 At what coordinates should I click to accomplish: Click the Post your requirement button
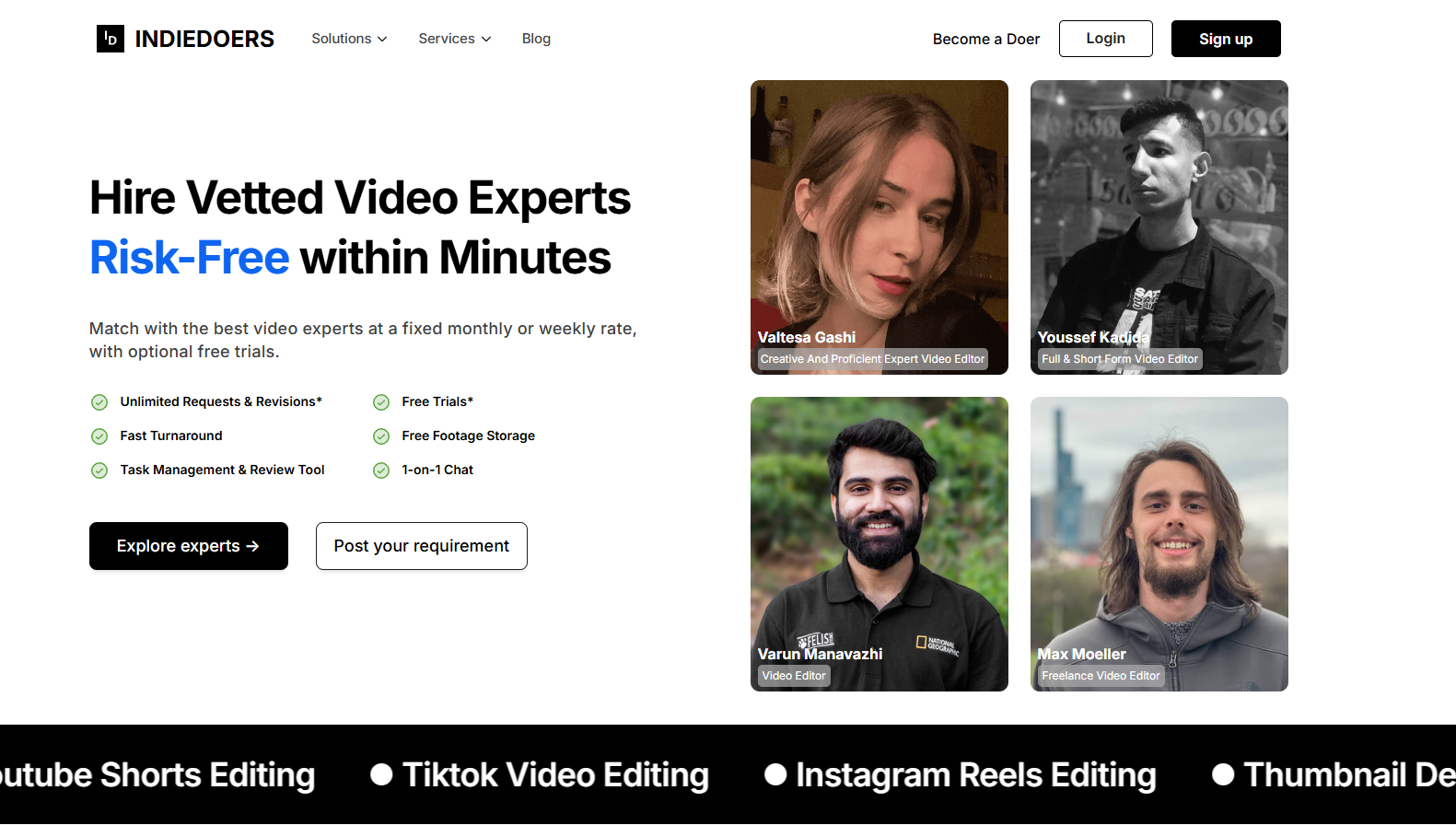pos(422,546)
